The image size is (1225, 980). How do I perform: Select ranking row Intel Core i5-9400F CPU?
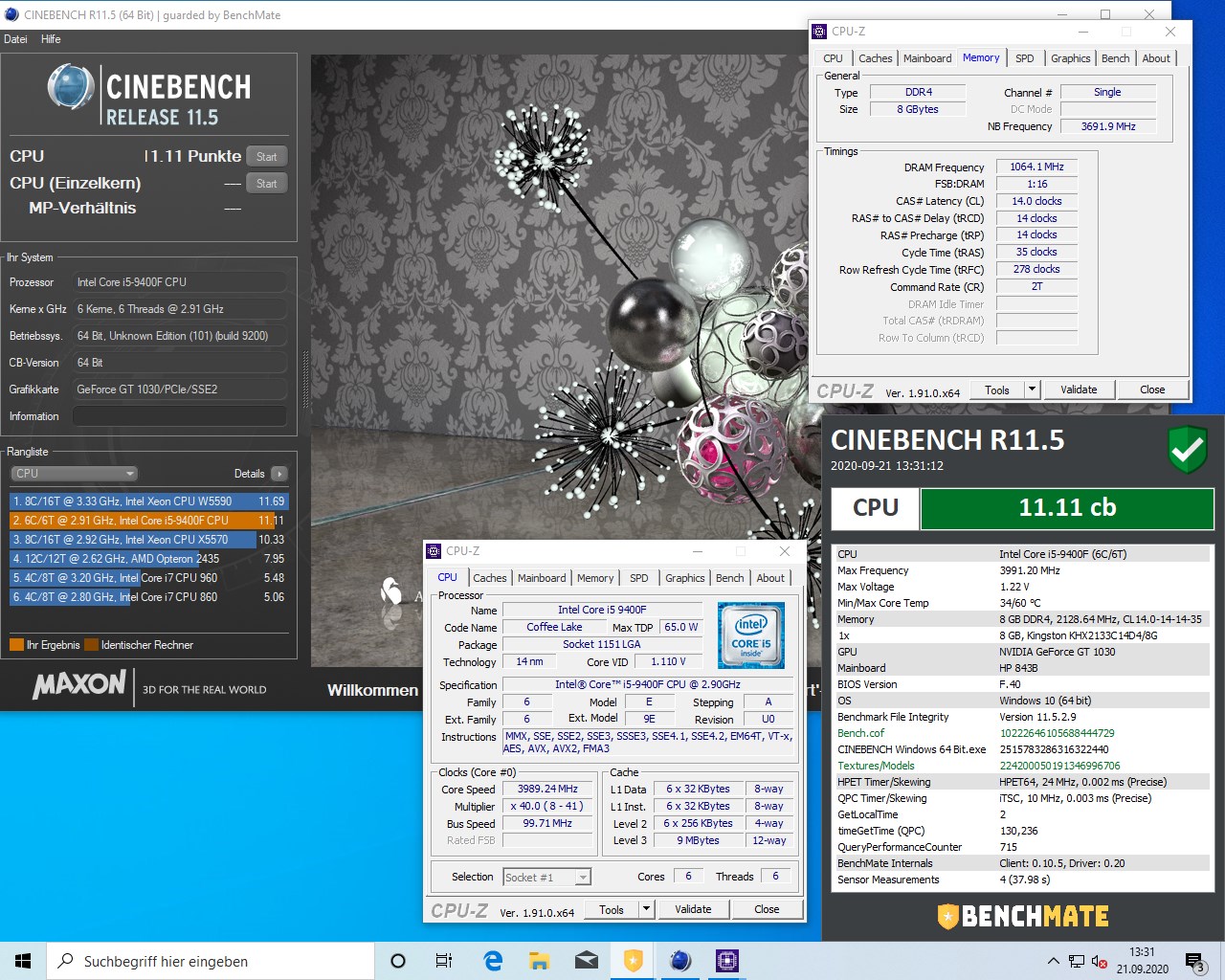click(x=148, y=521)
